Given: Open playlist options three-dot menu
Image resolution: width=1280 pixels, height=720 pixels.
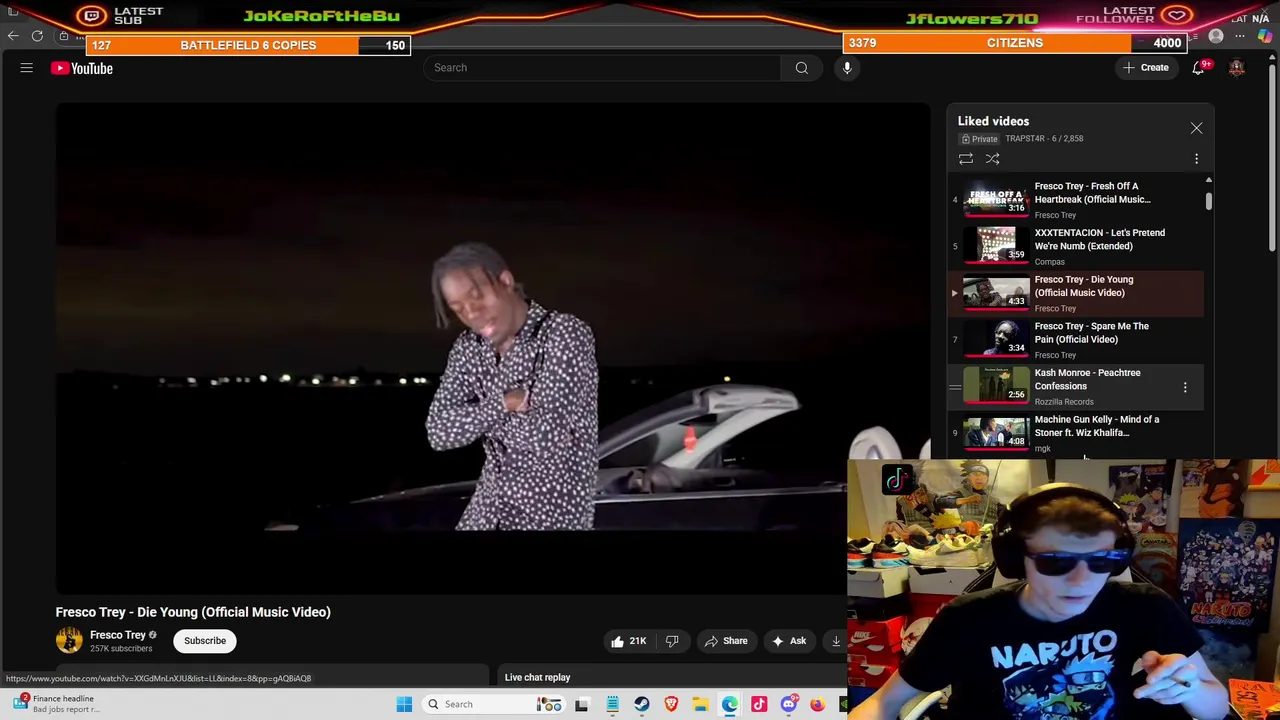Looking at the screenshot, I should tap(1196, 159).
